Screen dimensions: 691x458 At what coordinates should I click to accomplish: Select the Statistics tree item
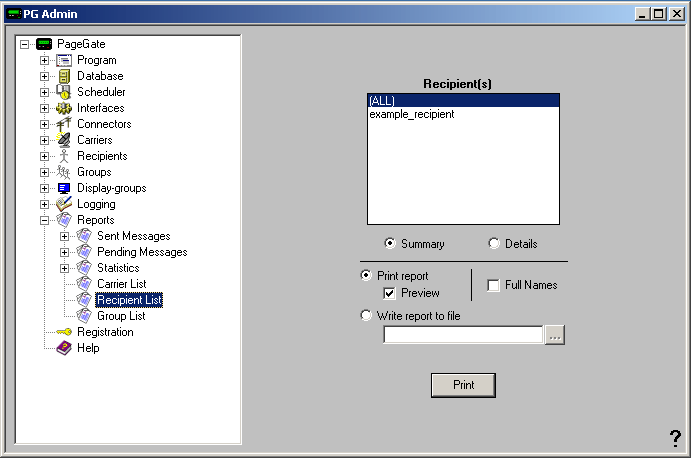(x=118, y=268)
